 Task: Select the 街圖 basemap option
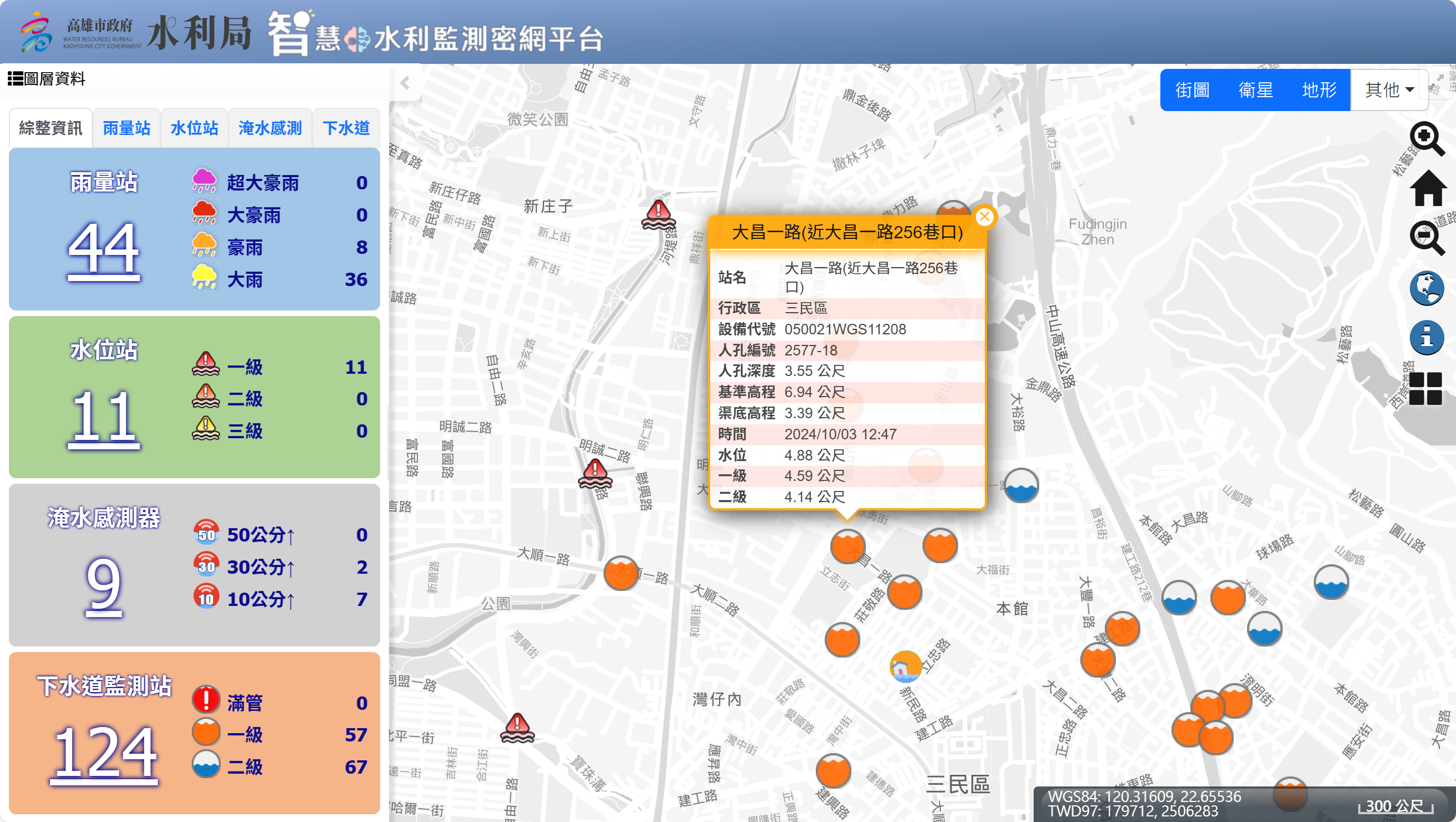1192,90
